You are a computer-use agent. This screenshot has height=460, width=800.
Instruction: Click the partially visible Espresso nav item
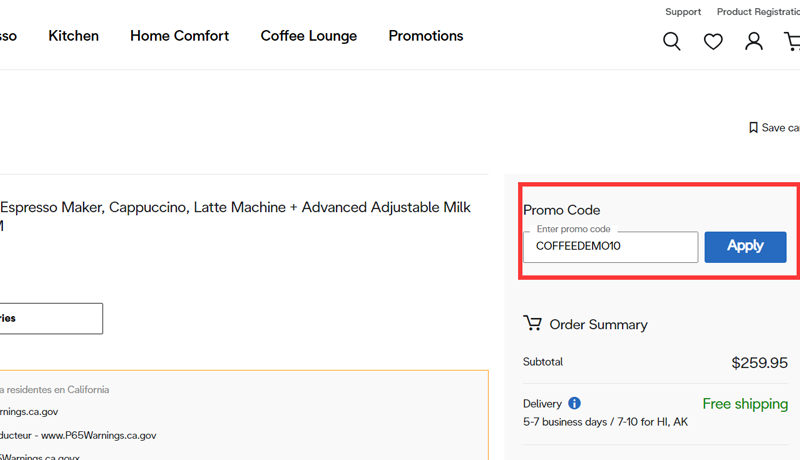(x=8, y=36)
